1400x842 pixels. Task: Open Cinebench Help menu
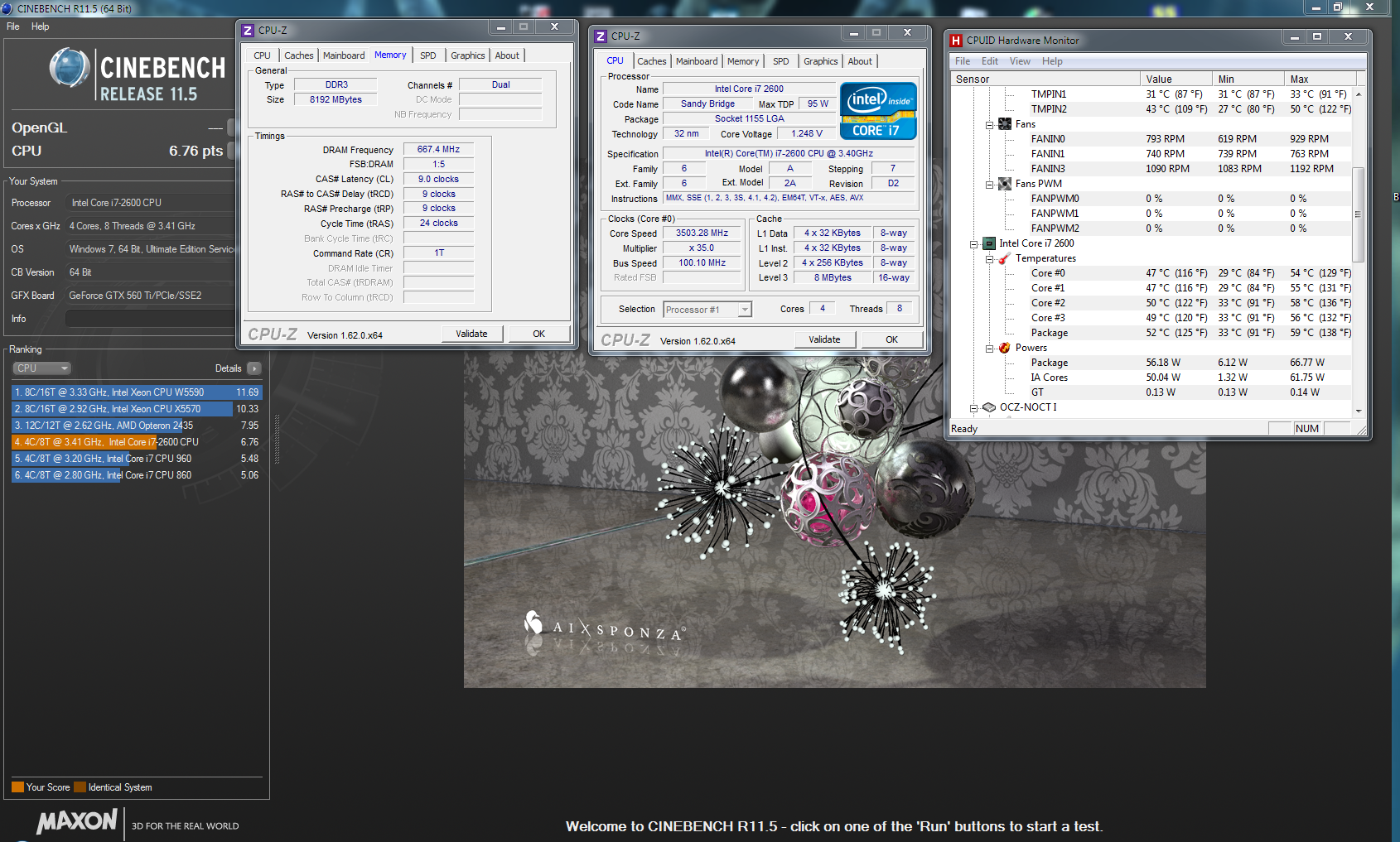(x=40, y=26)
